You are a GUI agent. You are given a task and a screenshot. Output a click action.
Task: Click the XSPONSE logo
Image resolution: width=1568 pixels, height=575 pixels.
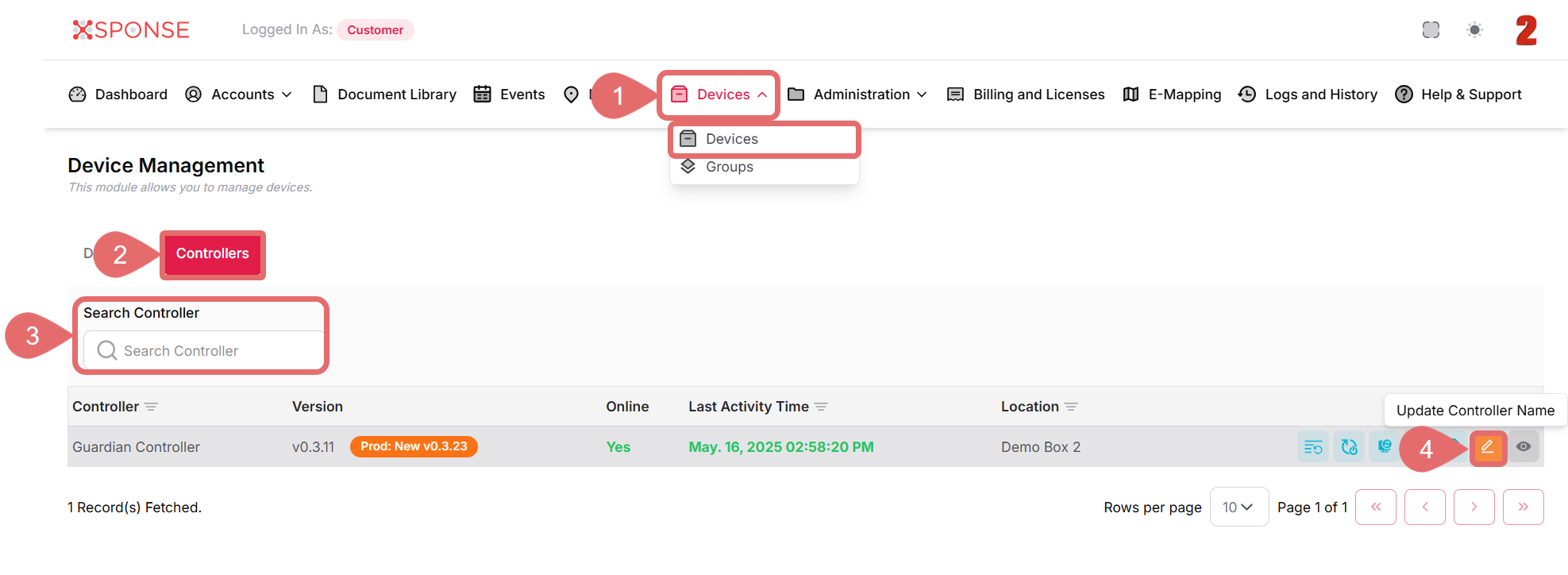[x=131, y=30]
